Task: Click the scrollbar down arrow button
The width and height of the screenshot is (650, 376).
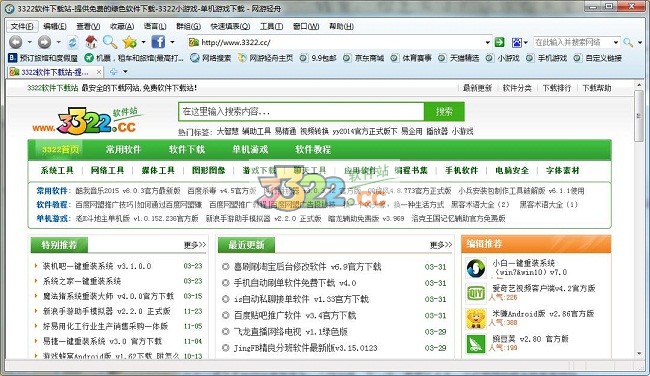Action: click(639, 354)
